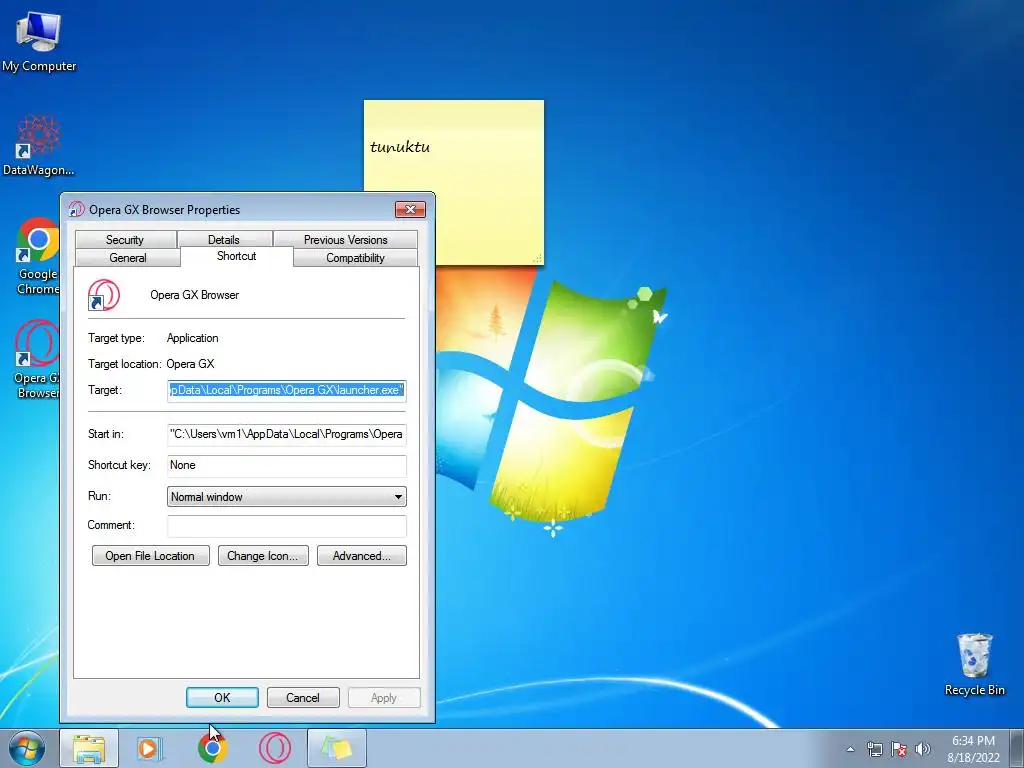
Task: Click the 'Opera GX' target location value
Action: tap(190, 364)
